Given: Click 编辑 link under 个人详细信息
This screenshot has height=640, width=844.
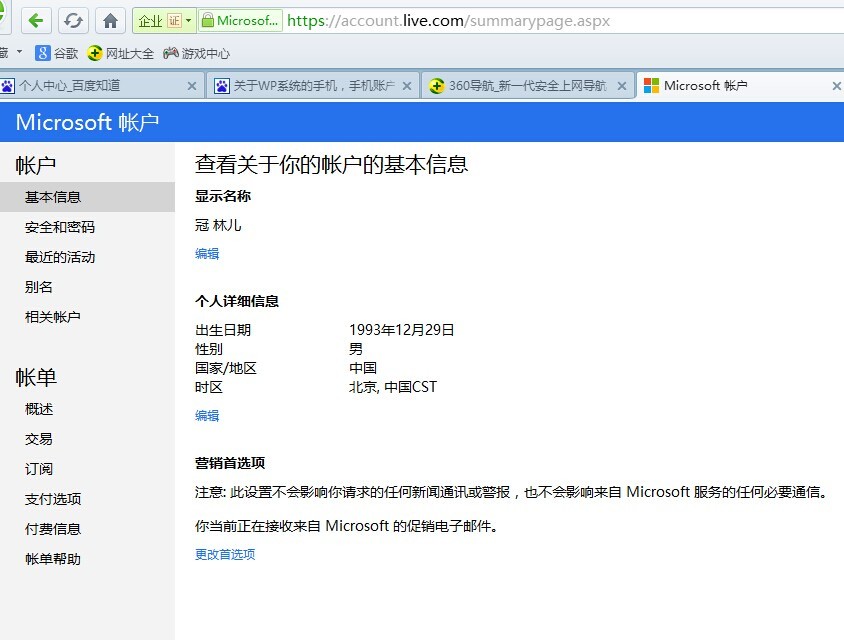Looking at the screenshot, I should click(x=207, y=416).
